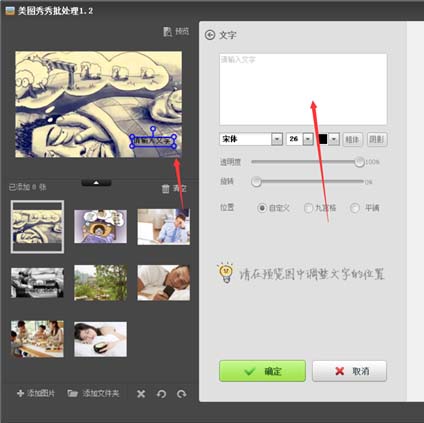Rotate image clockwise icon
The image size is (424, 423).
click(182, 394)
